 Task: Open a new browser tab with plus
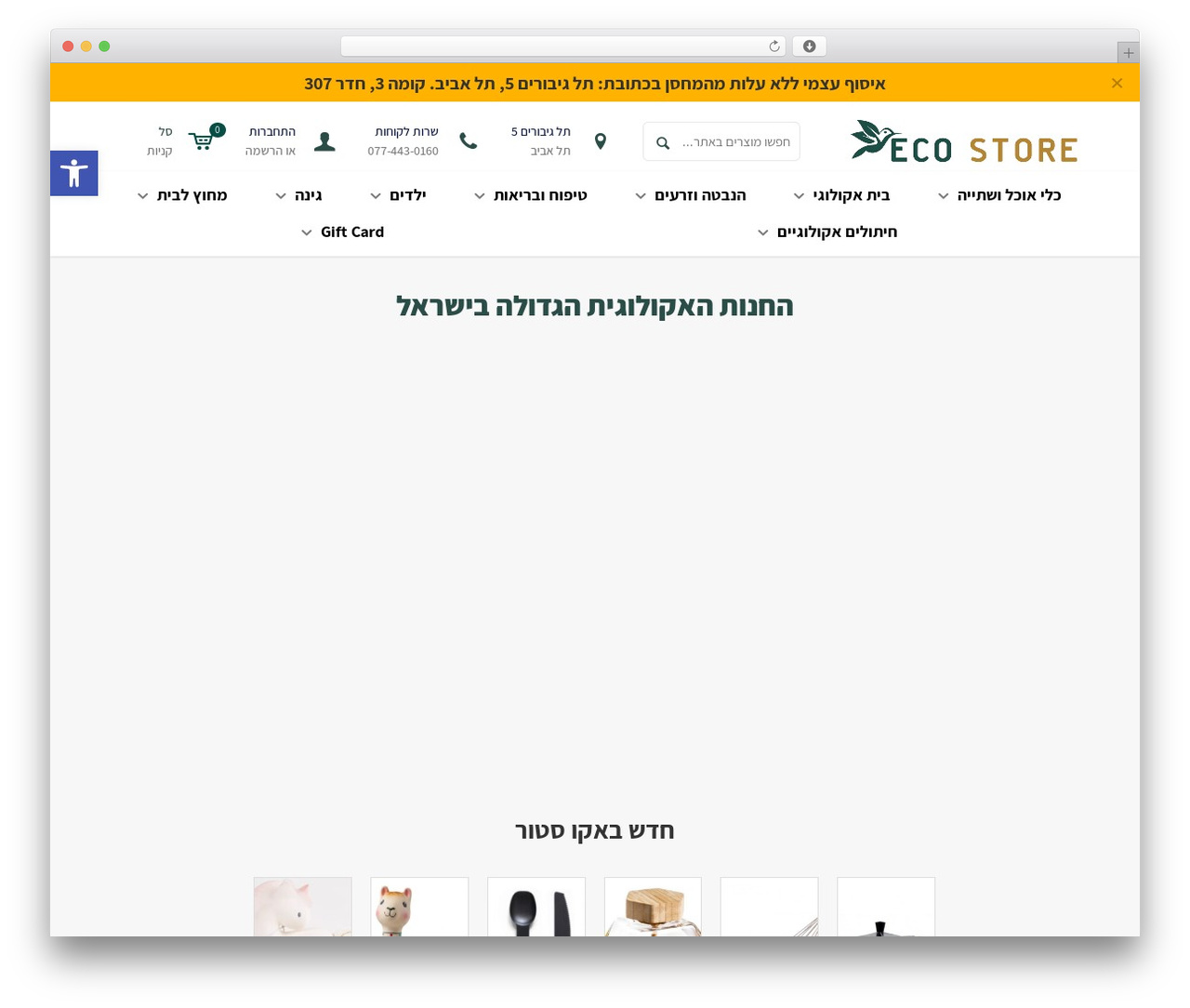1128,53
